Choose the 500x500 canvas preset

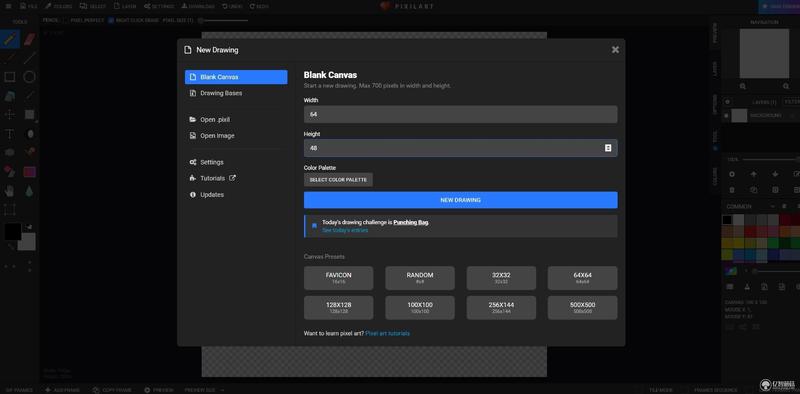(583, 308)
